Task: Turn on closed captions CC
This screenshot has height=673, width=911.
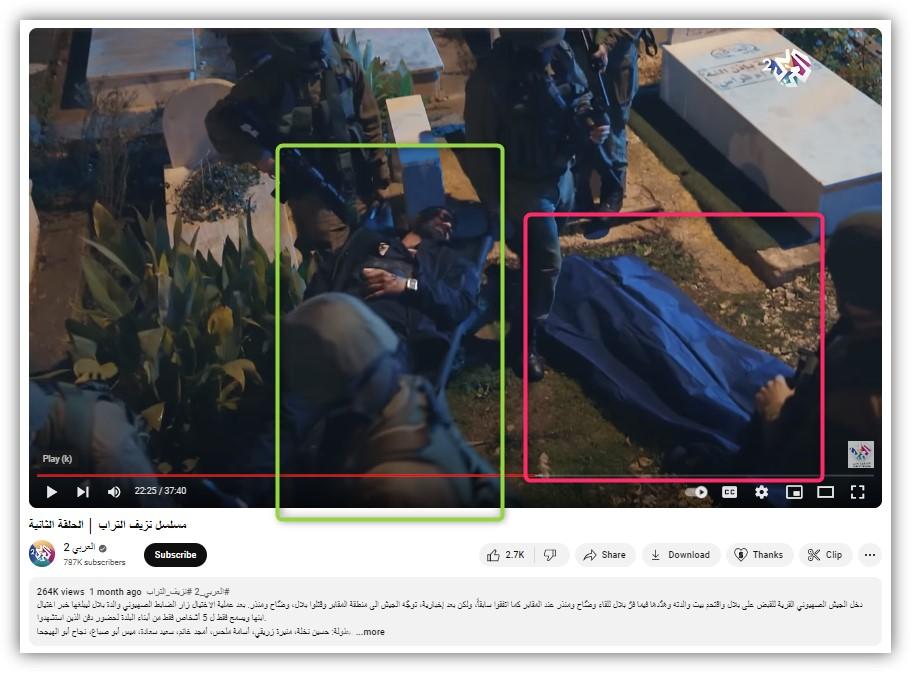Action: pyautogui.click(x=729, y=492)
